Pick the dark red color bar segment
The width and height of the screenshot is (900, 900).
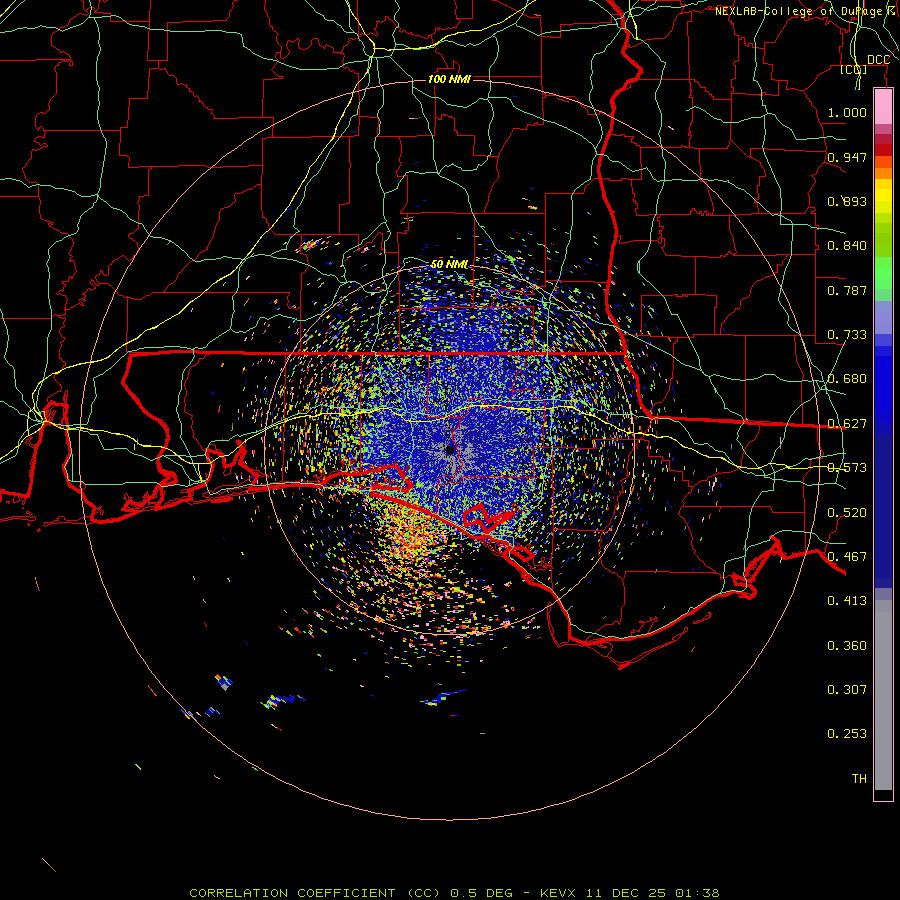883,150
